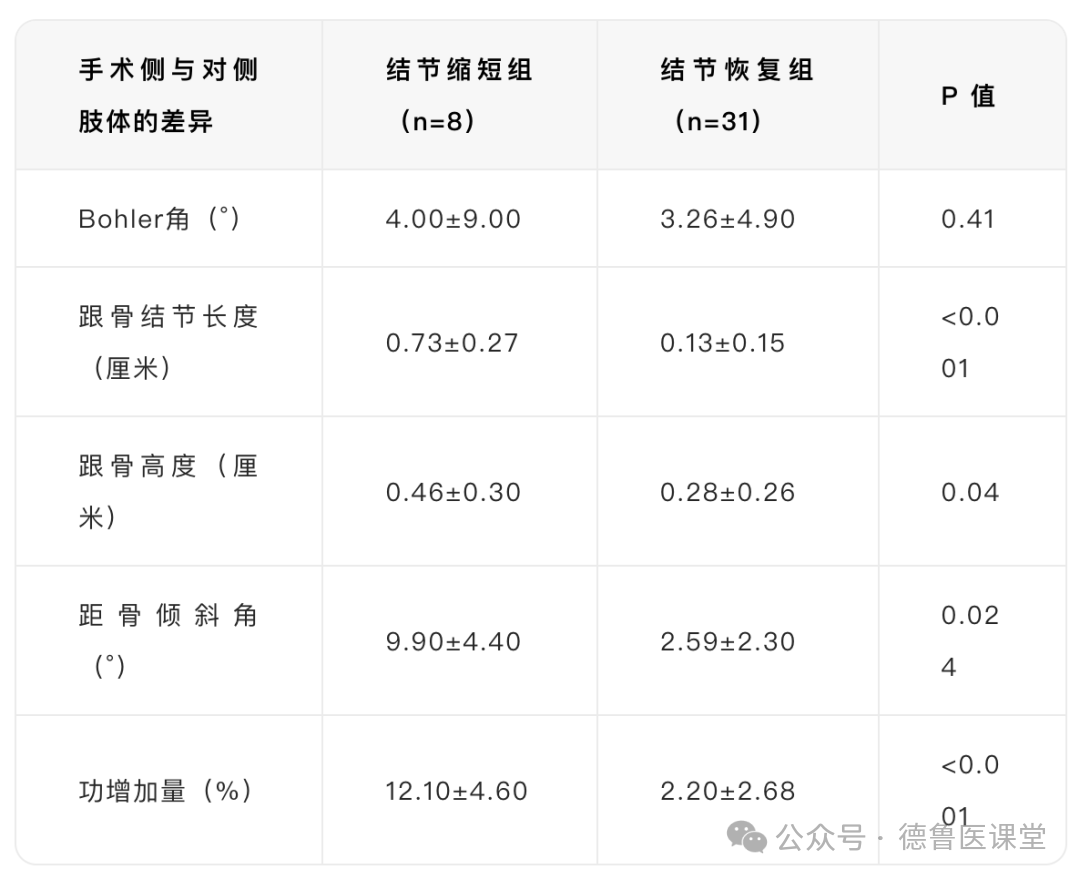This screenshot has width=1080, height=880.
Task: Click the header cell '手术侧与对侧肢体的差异'
Action: [x=168, y=95]
